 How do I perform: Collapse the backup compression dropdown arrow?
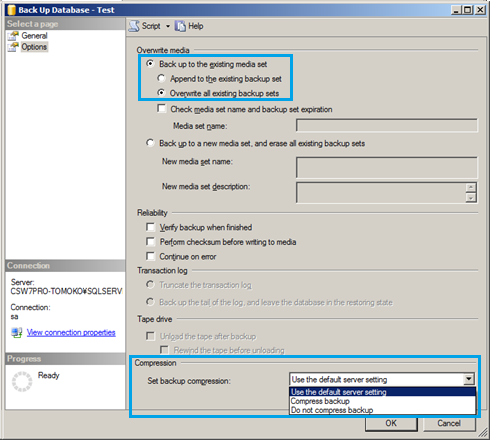coord(469,379)
